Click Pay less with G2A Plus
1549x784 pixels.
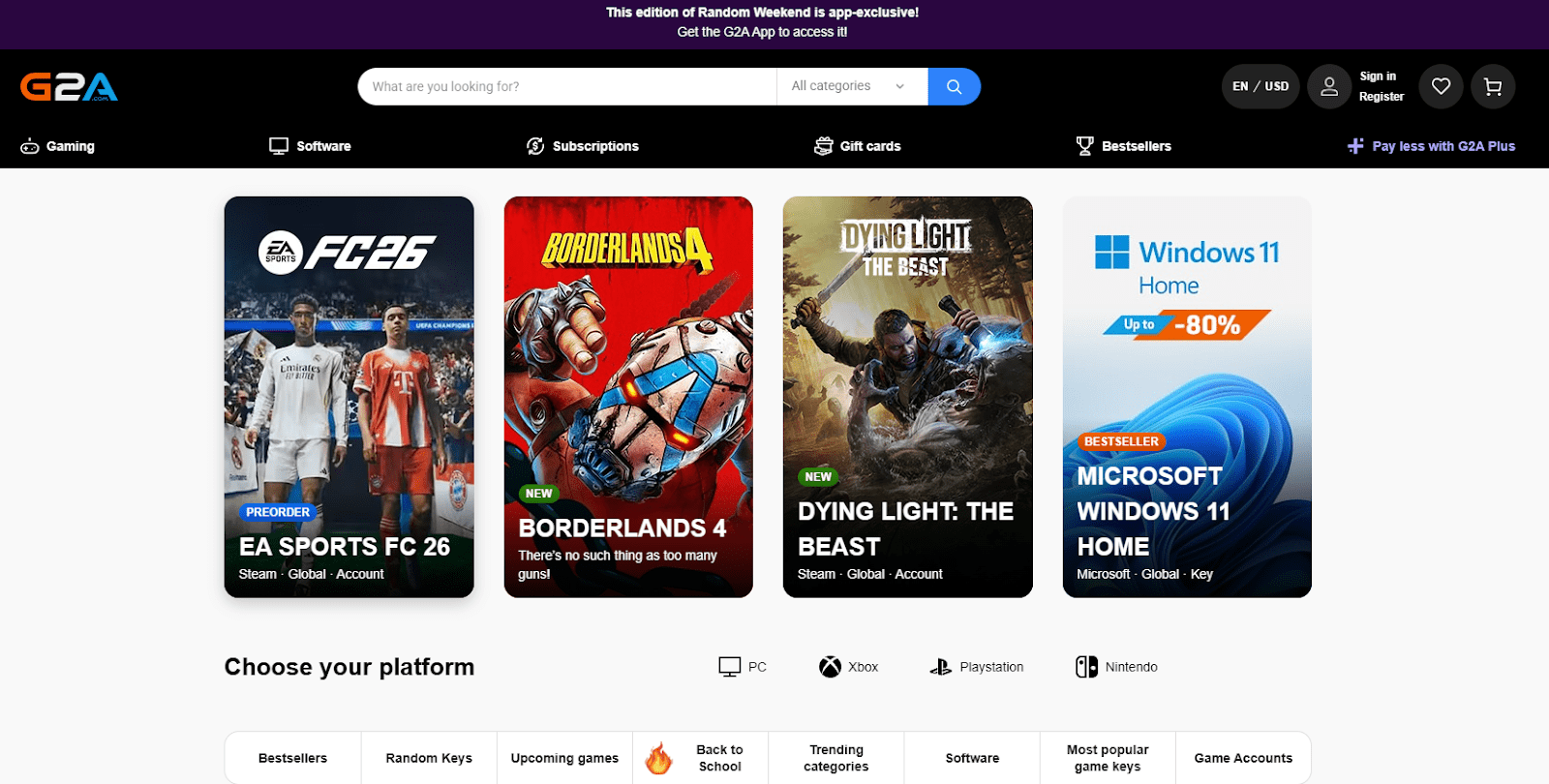click(1432, 146)
